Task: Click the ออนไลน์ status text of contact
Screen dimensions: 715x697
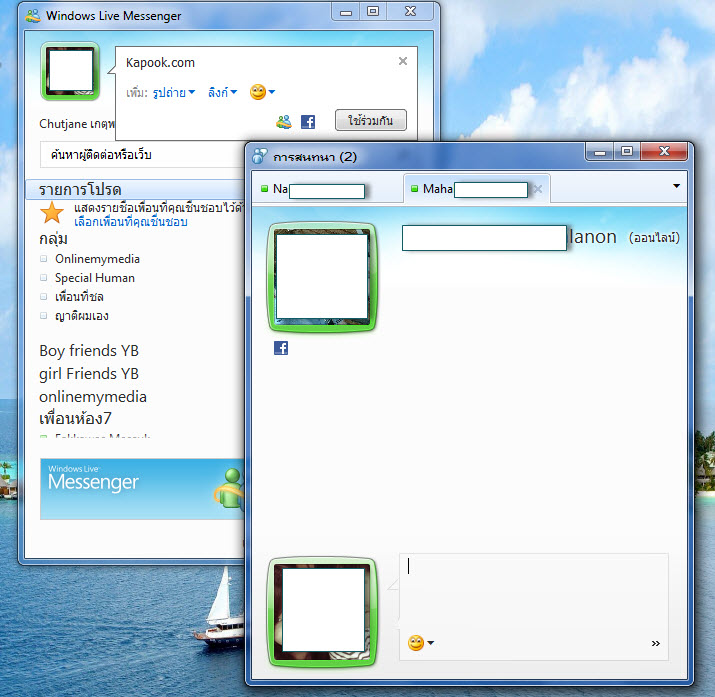Action: [x=654, y=237]
